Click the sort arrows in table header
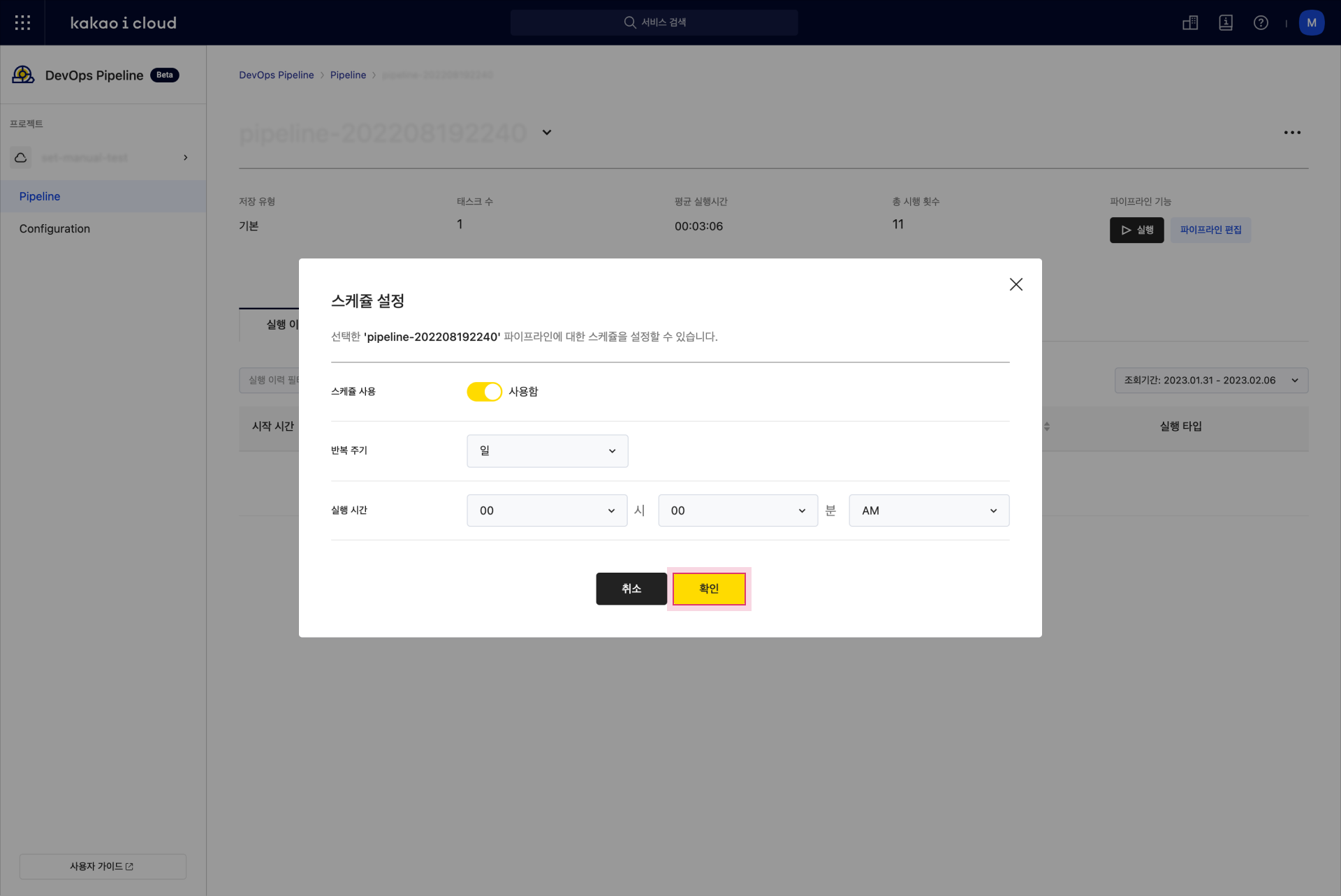This screenshot has height=896, width=1341. coord(1046,426)
